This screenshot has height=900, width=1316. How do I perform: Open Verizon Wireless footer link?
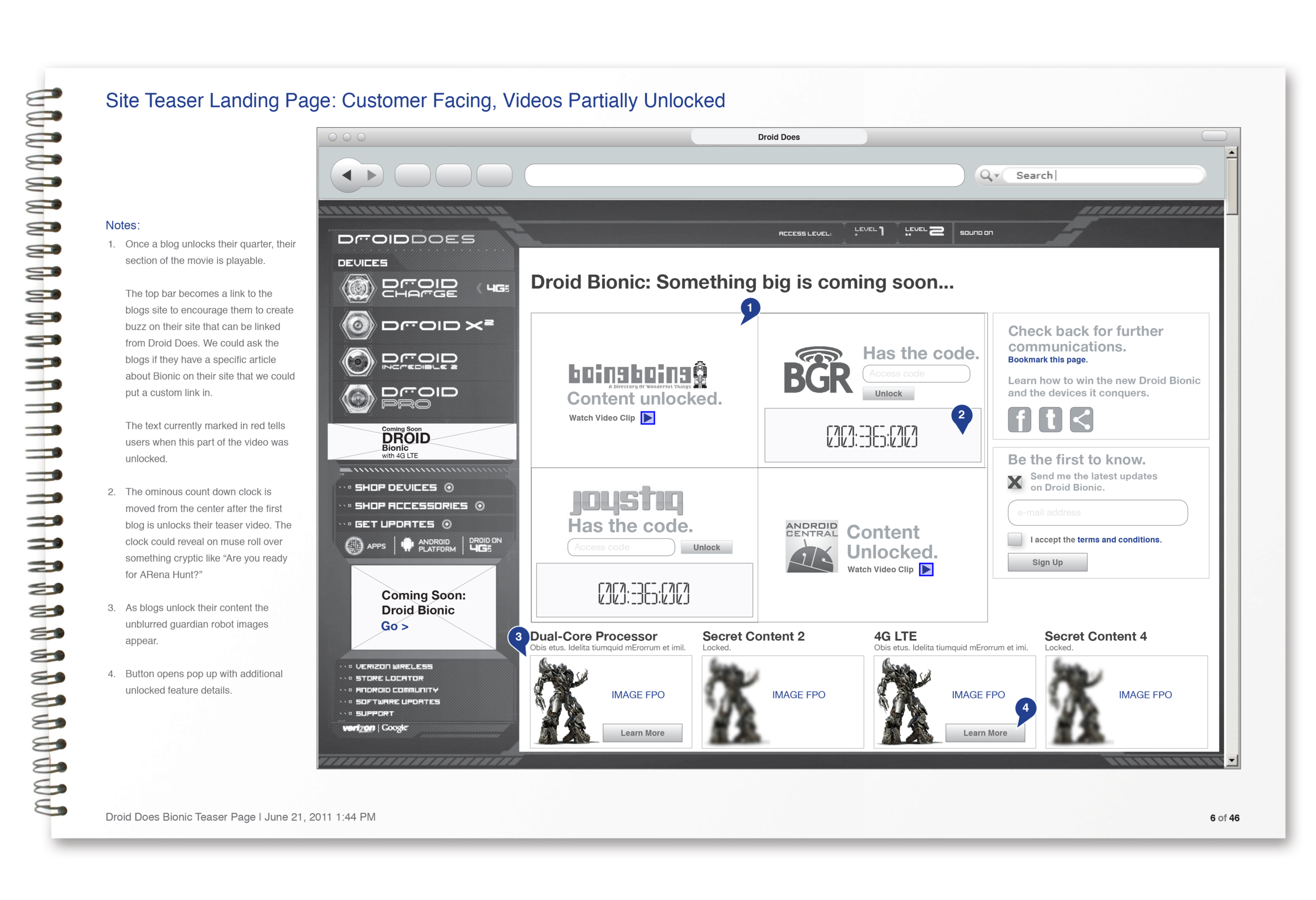click(x=394, y=667)
